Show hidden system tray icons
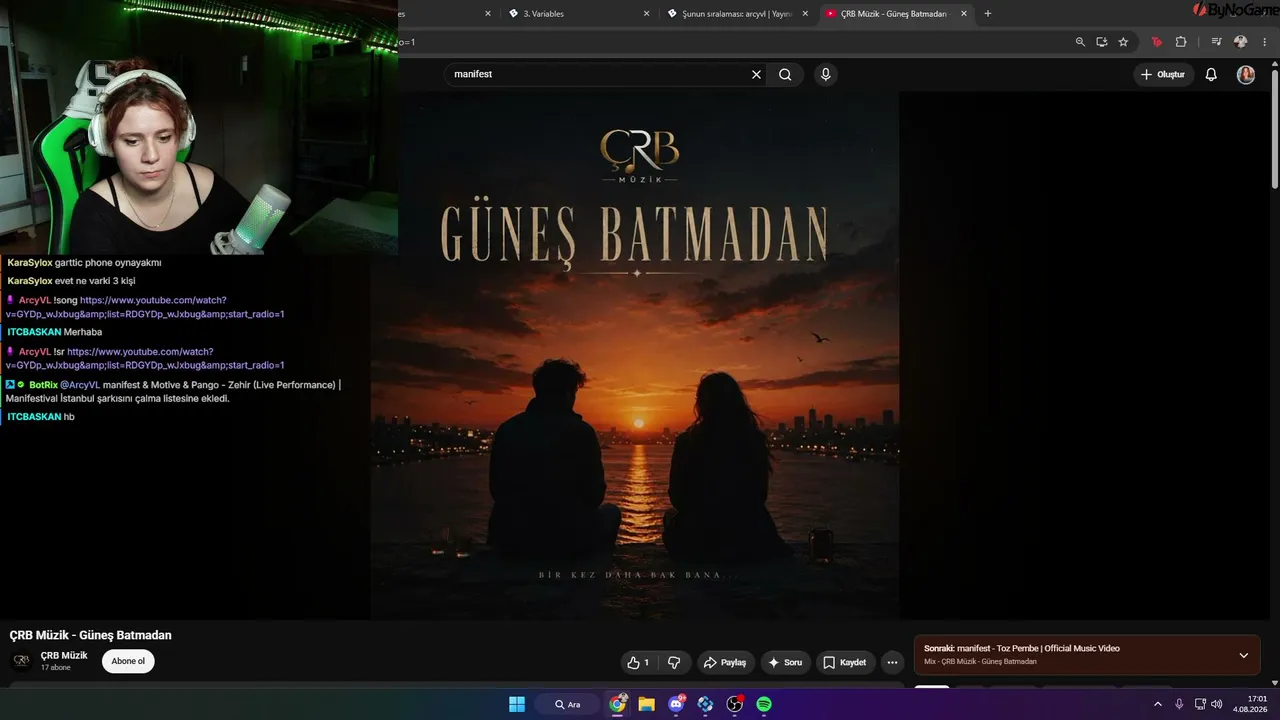This screenshot has width=1280, height=720. coord(1158,704)
